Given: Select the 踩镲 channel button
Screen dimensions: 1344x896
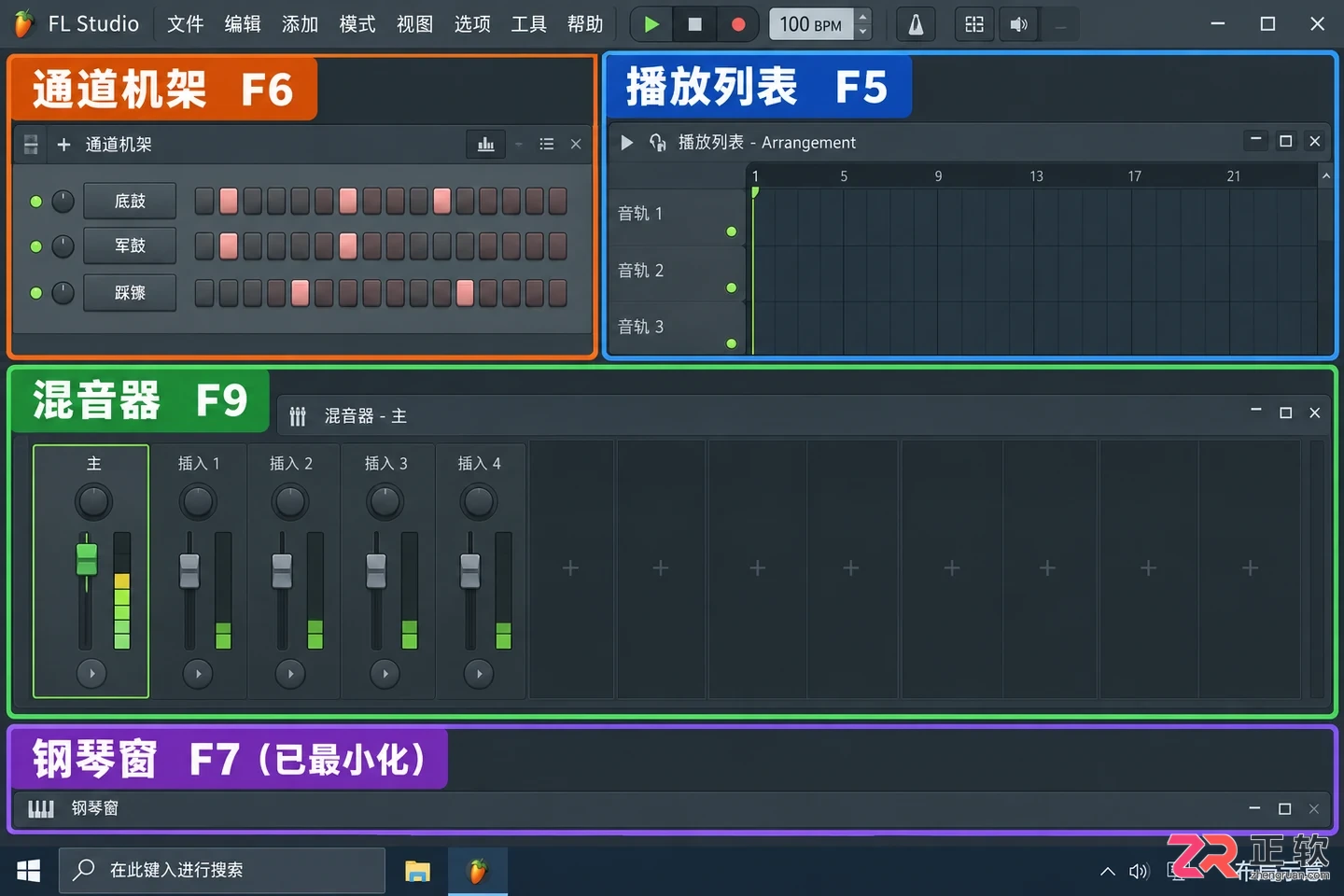Looking at the screenshot, I should (130, 292).
